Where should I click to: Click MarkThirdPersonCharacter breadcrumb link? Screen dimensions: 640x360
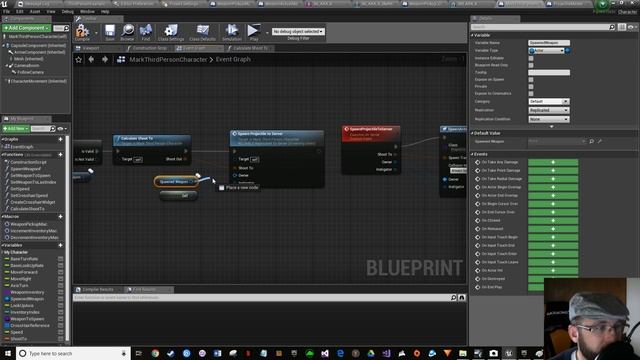click(168, 60)
